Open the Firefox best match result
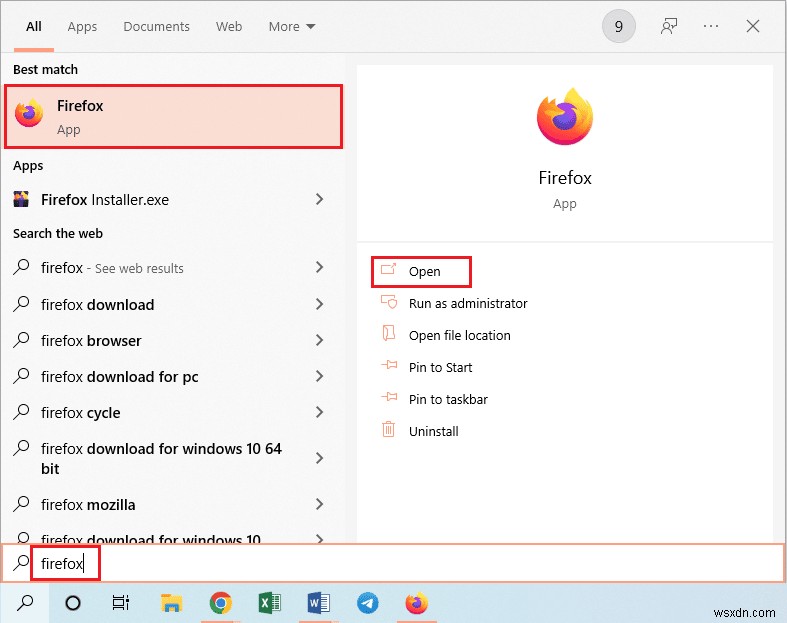787x623 pixels. point(174,116)
